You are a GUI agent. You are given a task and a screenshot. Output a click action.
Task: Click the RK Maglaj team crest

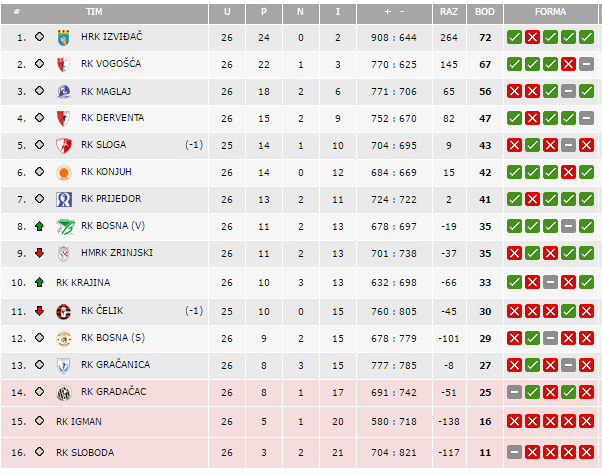[x=64, y=91]
